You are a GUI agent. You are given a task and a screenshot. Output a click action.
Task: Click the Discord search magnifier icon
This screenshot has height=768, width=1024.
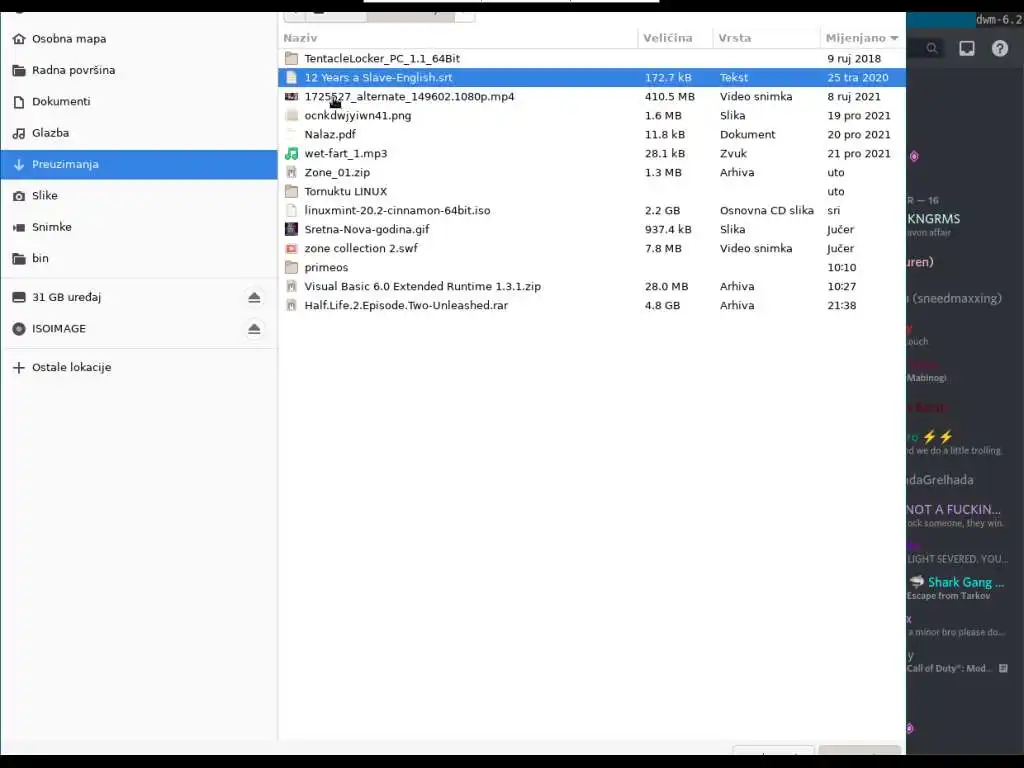pyautogui.click(x=932, y=48)
